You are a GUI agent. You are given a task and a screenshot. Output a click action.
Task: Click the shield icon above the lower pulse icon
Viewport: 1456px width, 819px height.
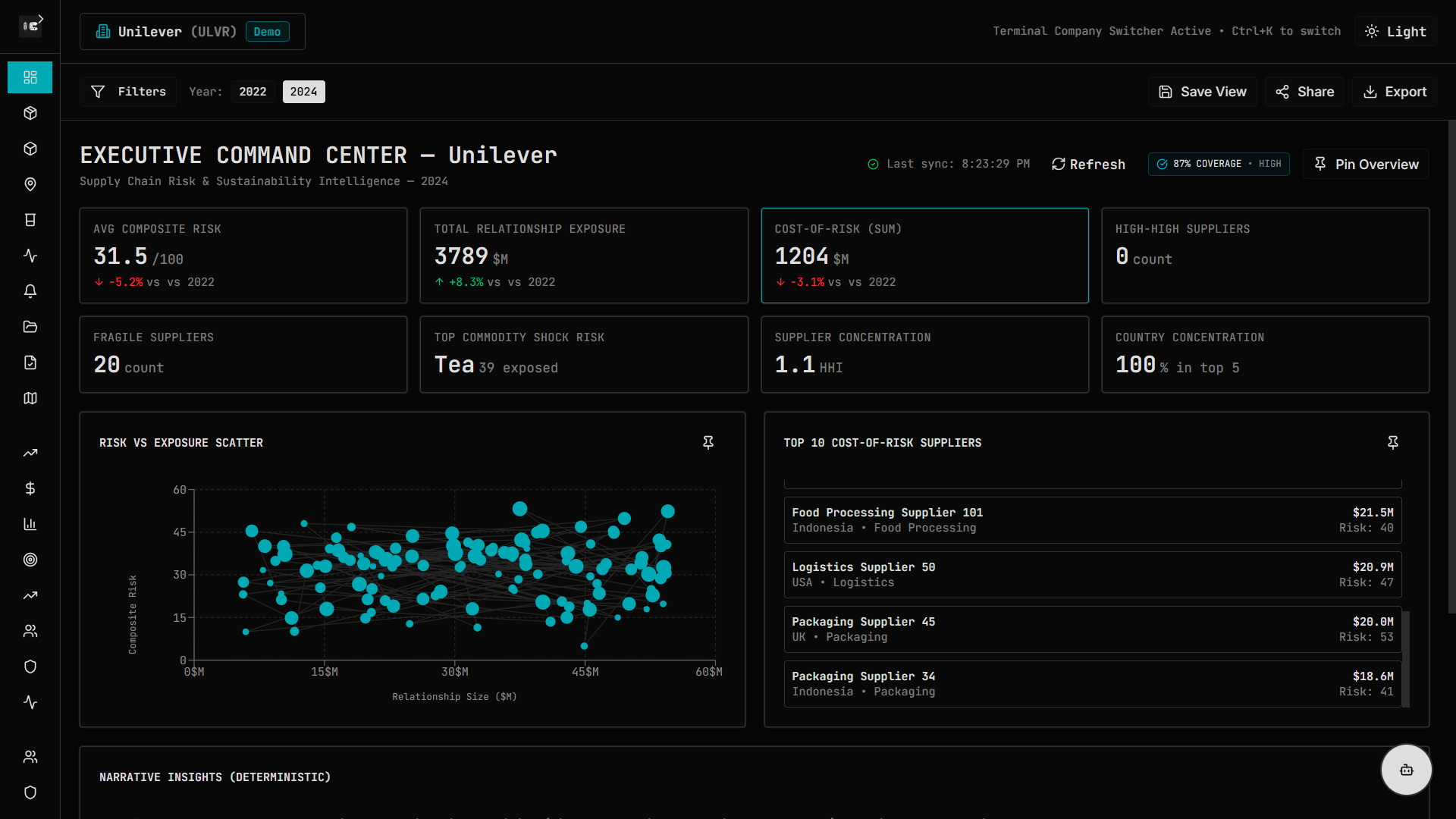(30, 667)
